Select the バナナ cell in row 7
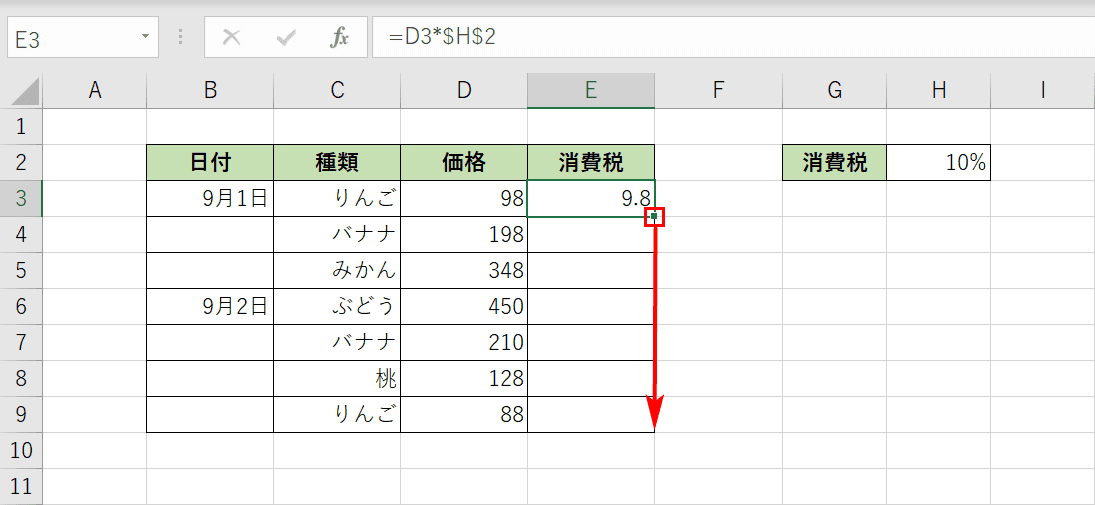The width and height of the screenshot is (1095, 505). coord(337,342)
